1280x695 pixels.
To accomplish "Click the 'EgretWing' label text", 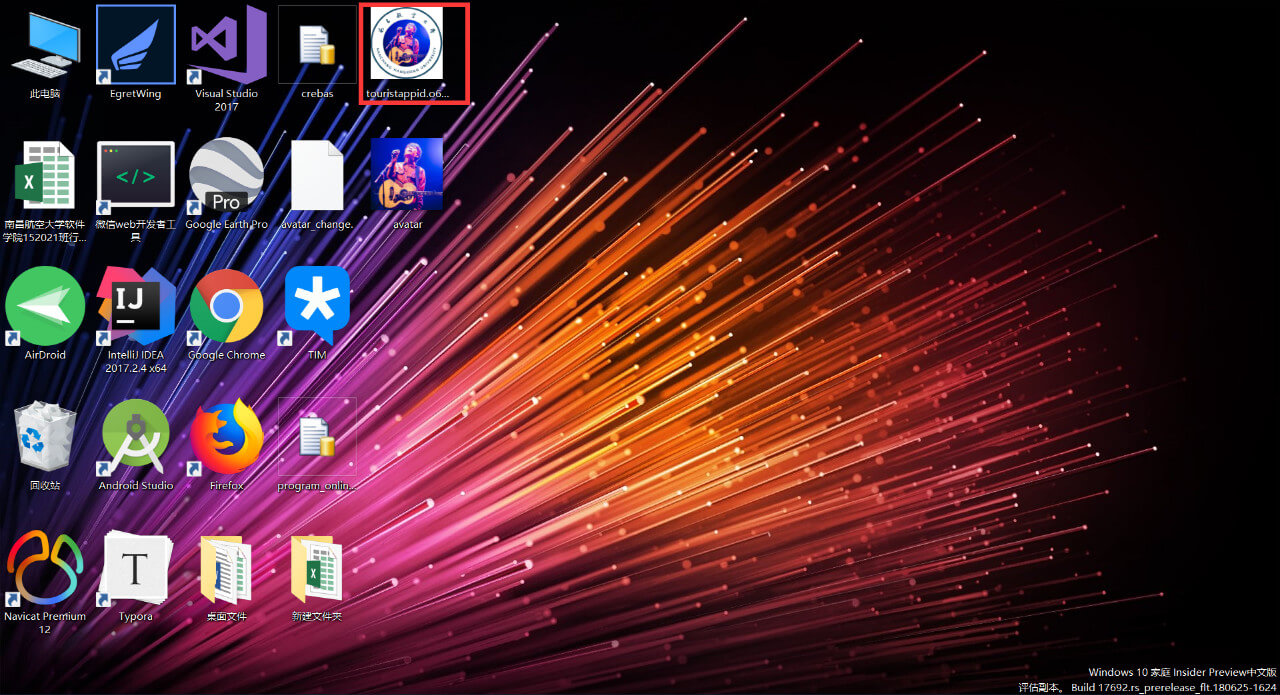I will [x=135, y=94].
